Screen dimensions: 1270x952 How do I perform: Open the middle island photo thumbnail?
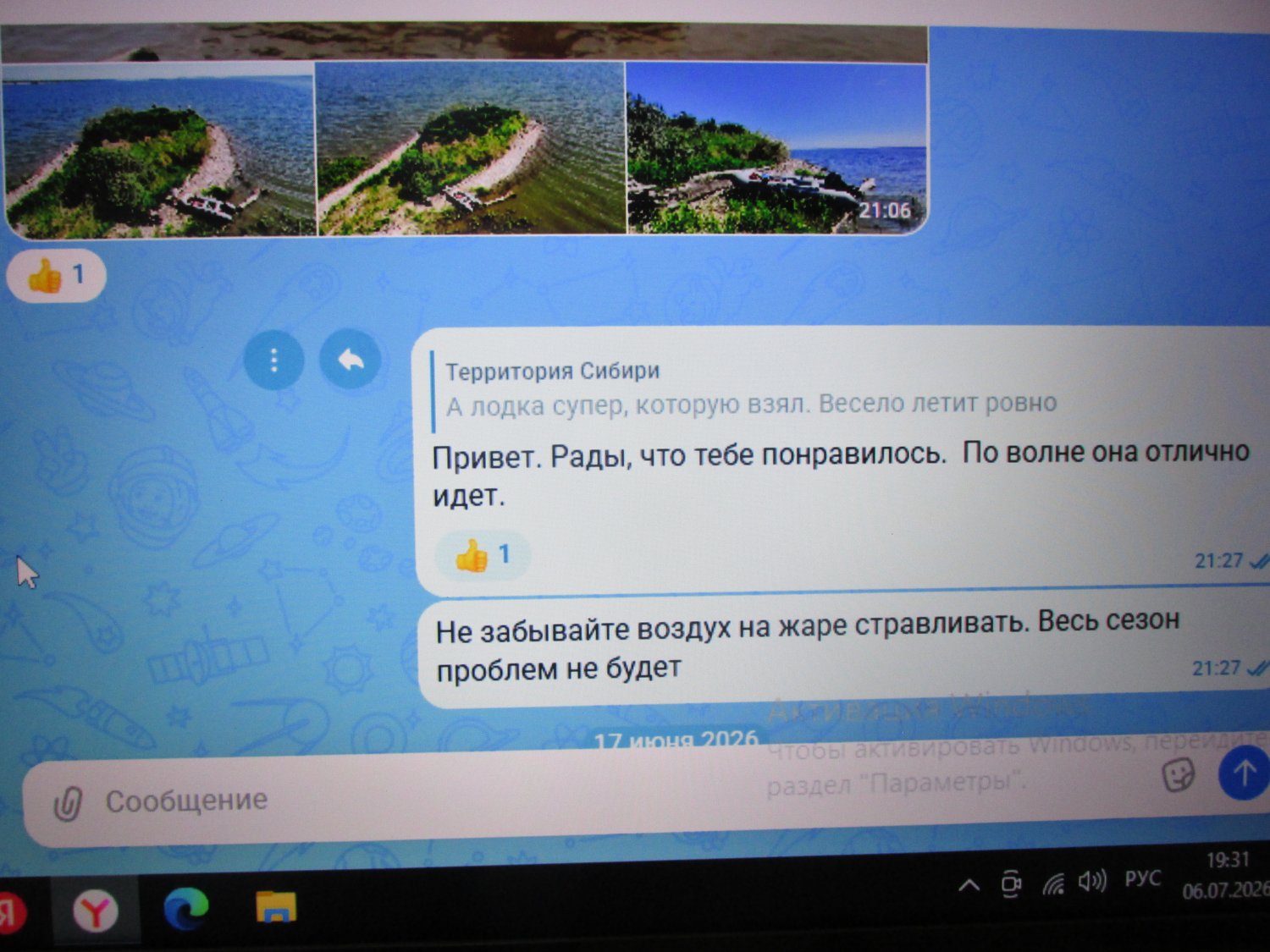tap(471, 148)
